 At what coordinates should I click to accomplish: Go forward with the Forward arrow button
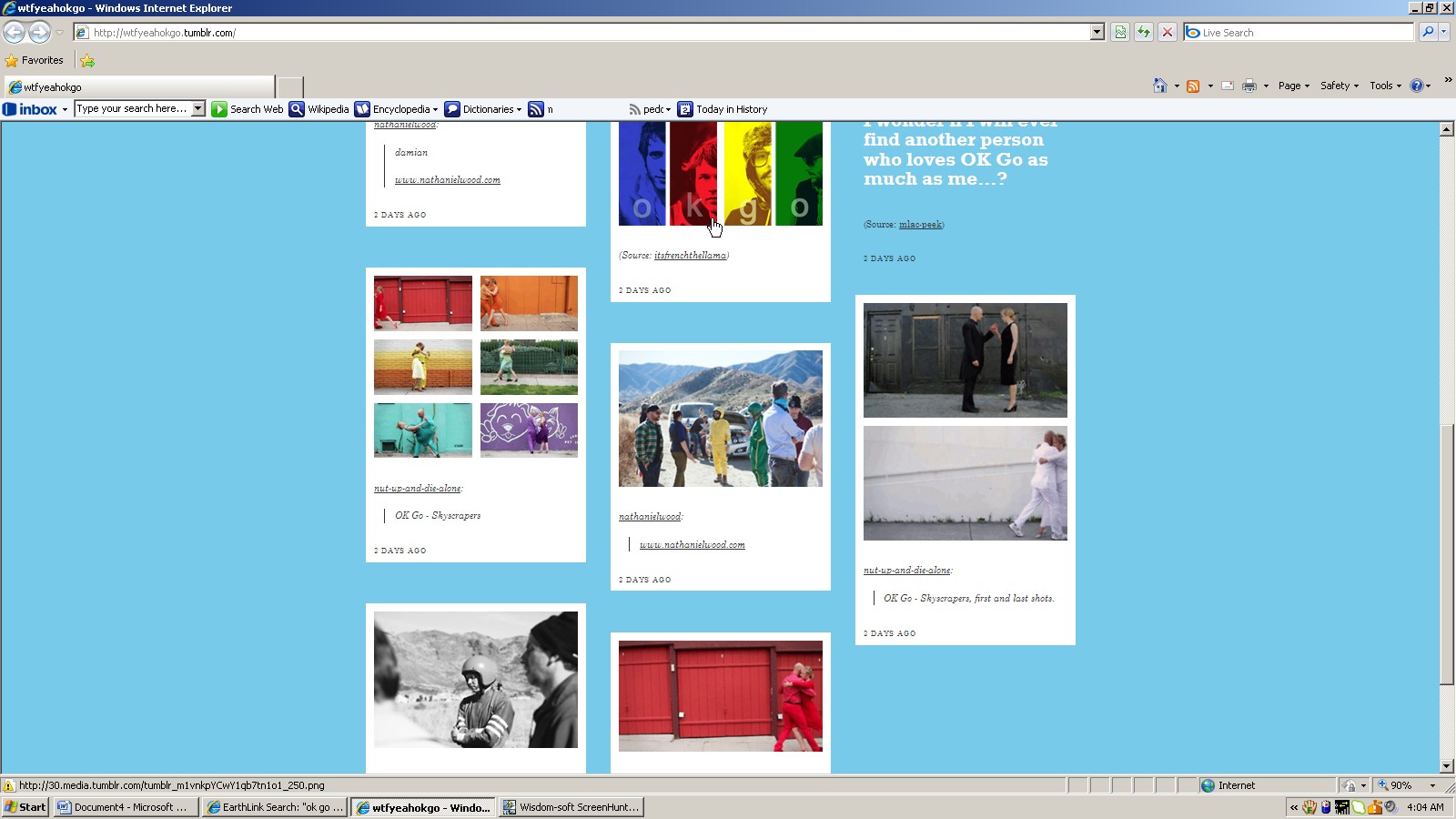coord(39,32)
